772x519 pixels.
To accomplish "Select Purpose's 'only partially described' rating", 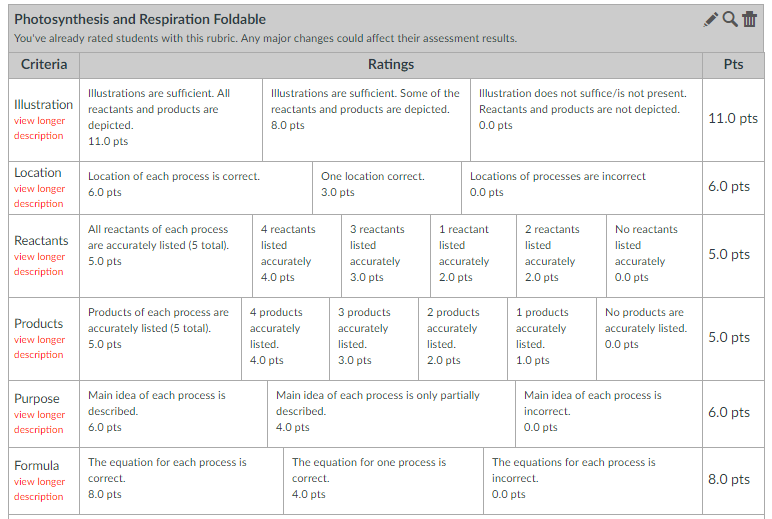I will point(391,411).
